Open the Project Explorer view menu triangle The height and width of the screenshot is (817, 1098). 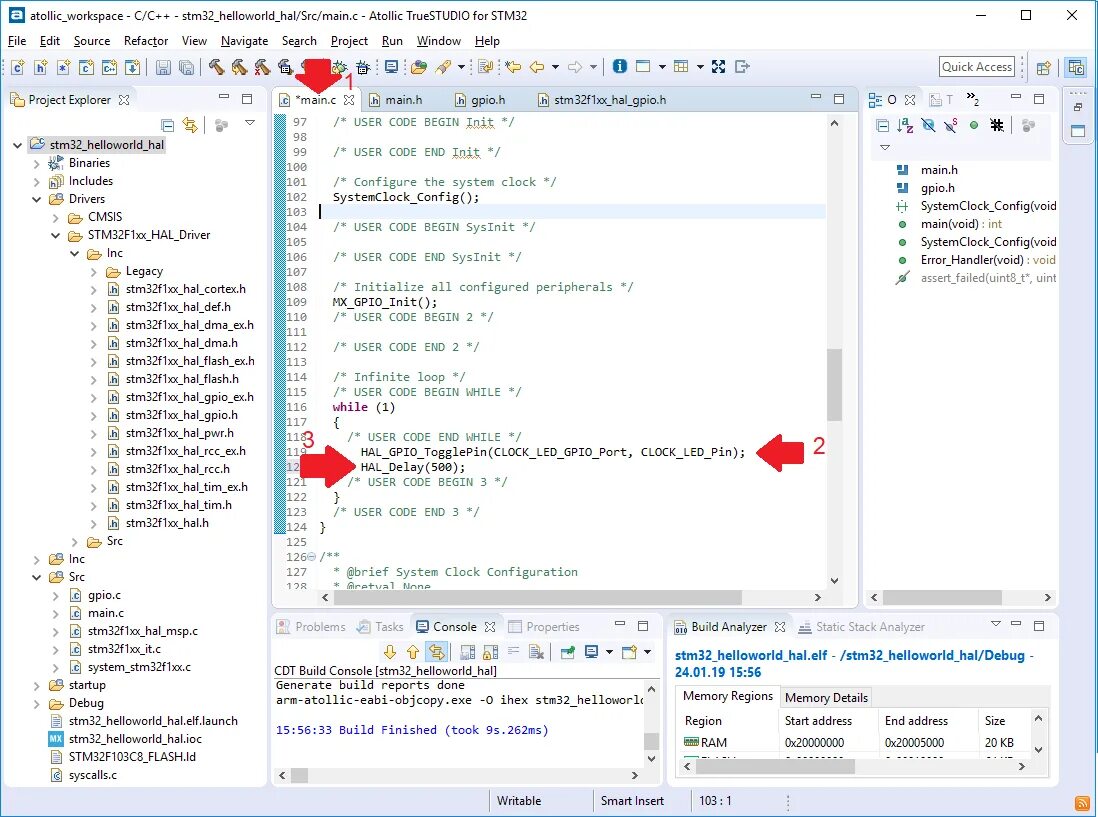[x=250, y=123]
